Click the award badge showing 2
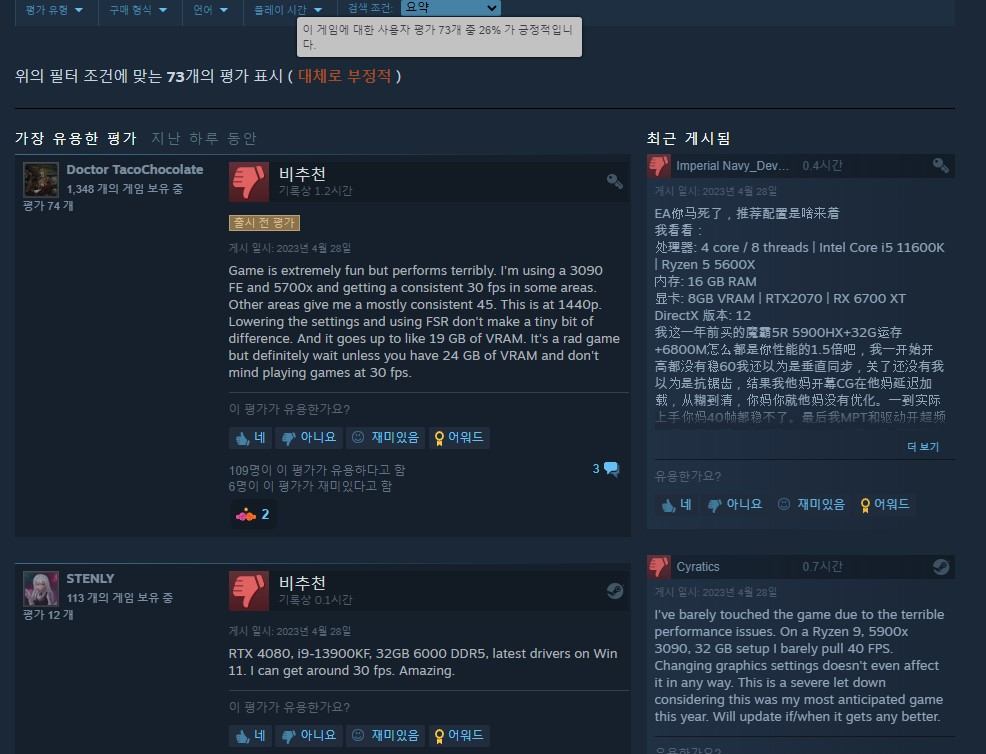Image resolution: width=986 pixels, height=754 pixels. click(x=253, y=514)
